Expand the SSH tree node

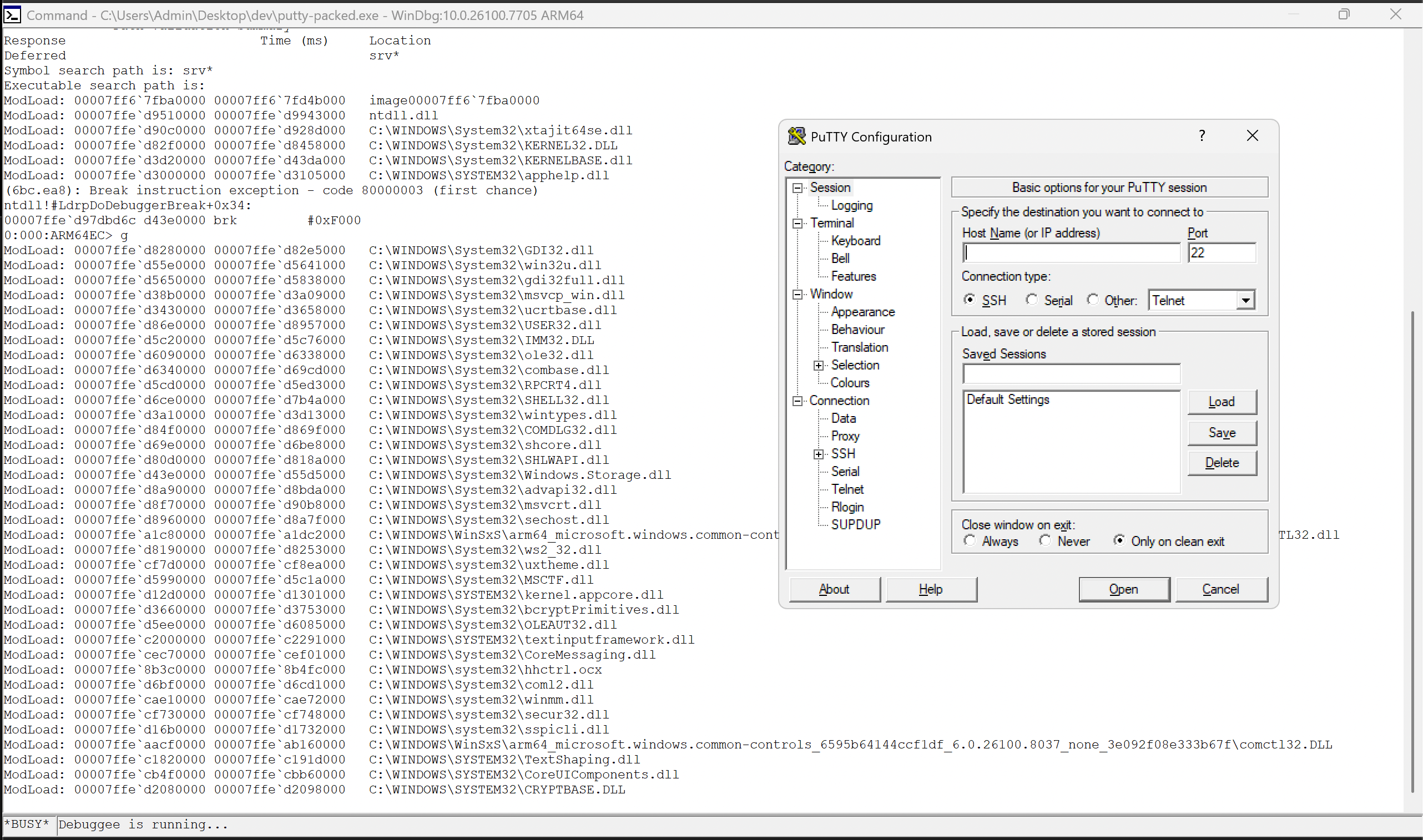(x=819, y=454)
